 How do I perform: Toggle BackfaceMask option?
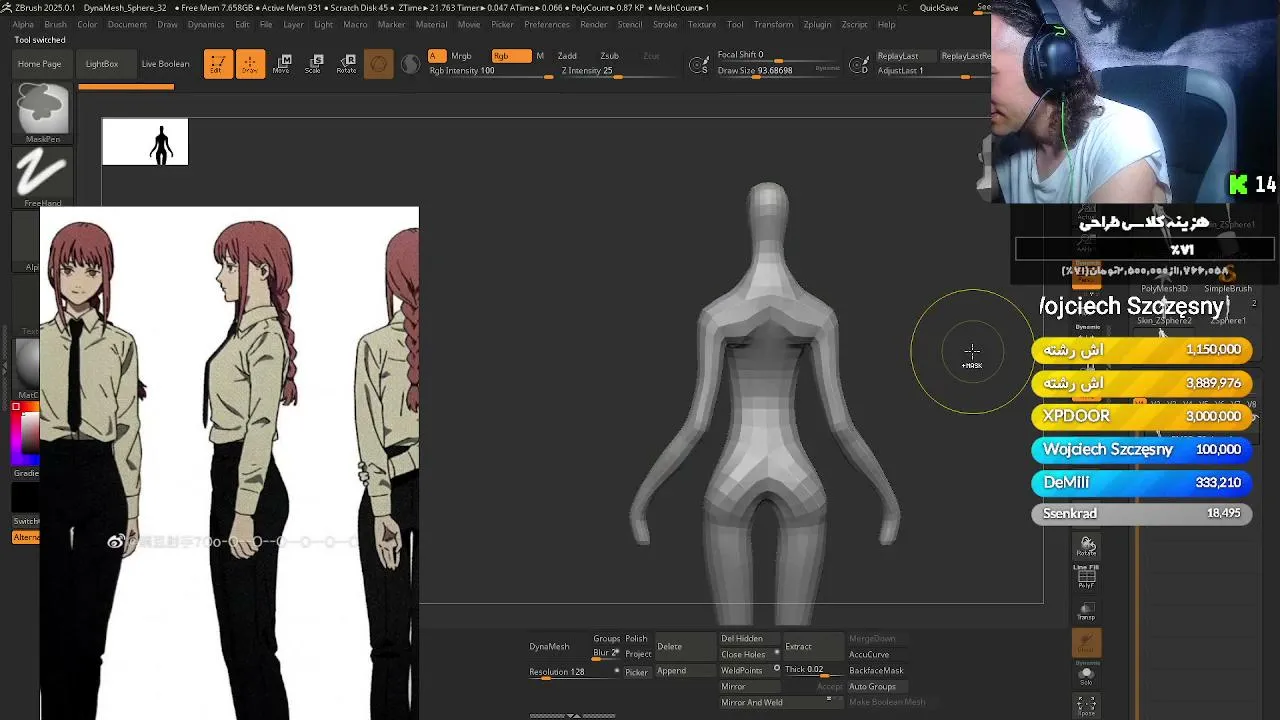tap(876, 671)
